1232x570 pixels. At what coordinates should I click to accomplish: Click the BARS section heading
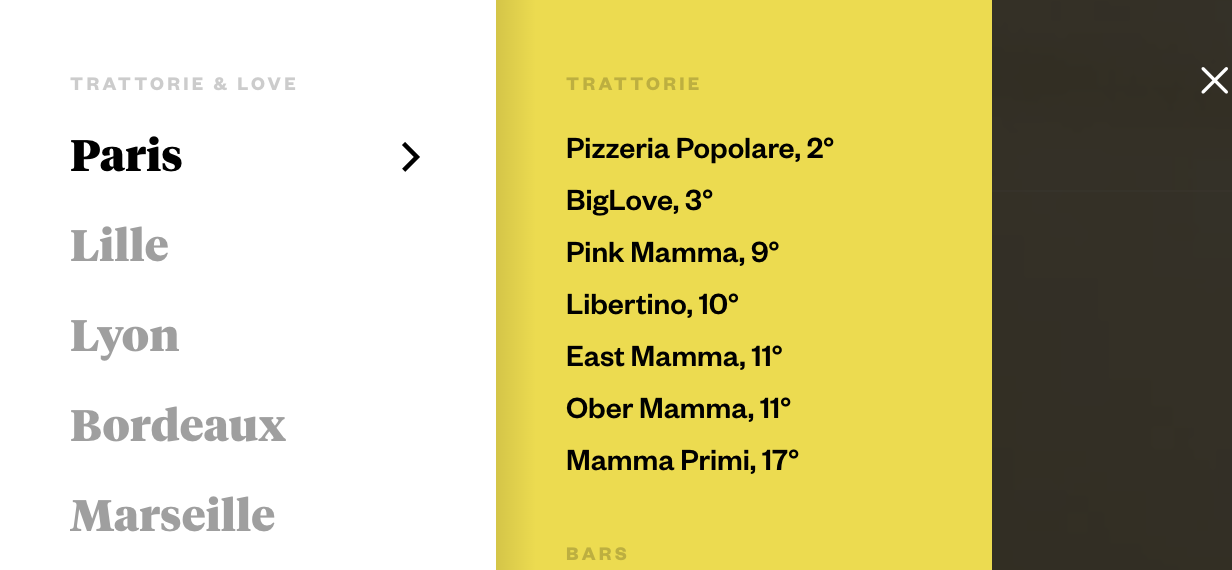[x=597, y=554]
